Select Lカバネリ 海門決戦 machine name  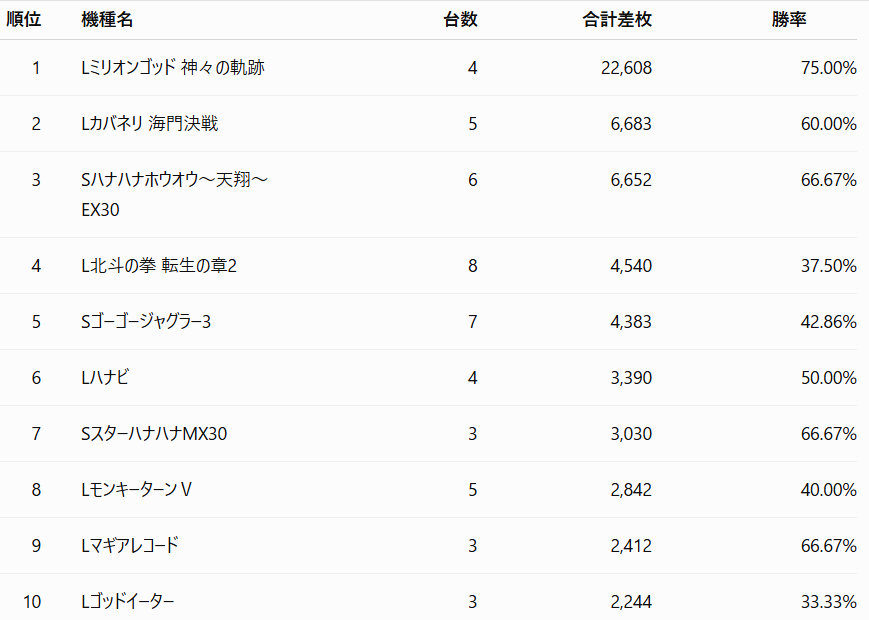(150, 124)
